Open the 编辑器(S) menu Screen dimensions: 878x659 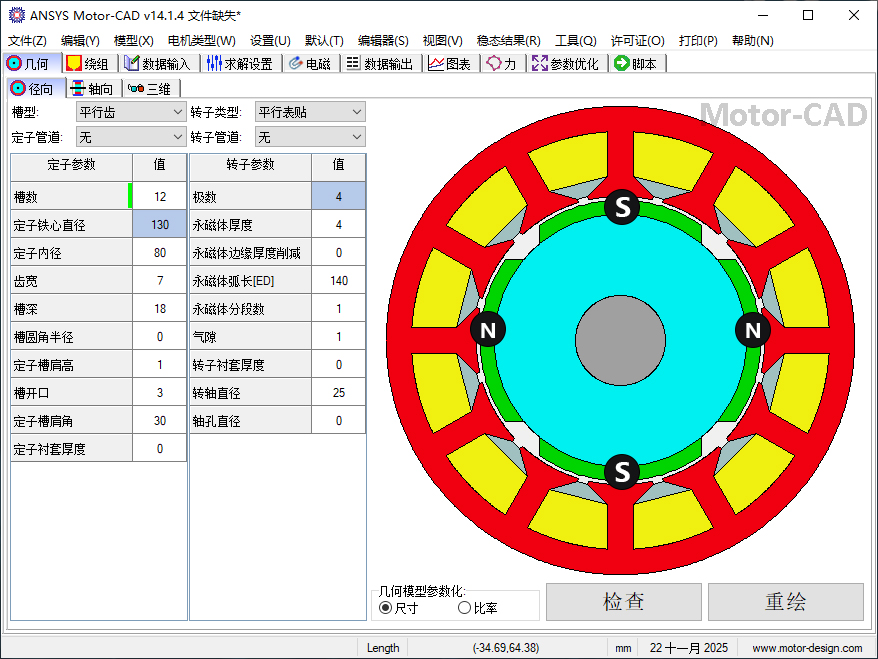383,41
